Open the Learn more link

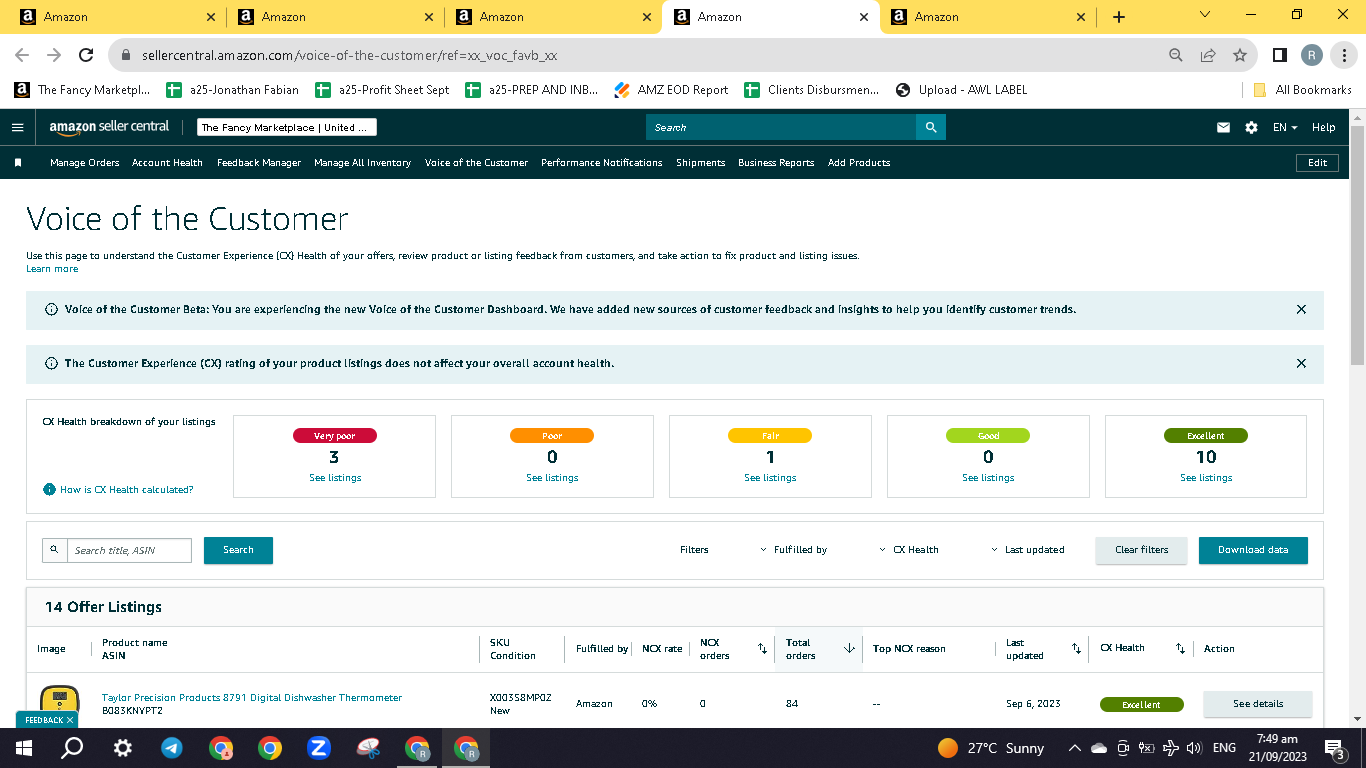pos(52,269)
